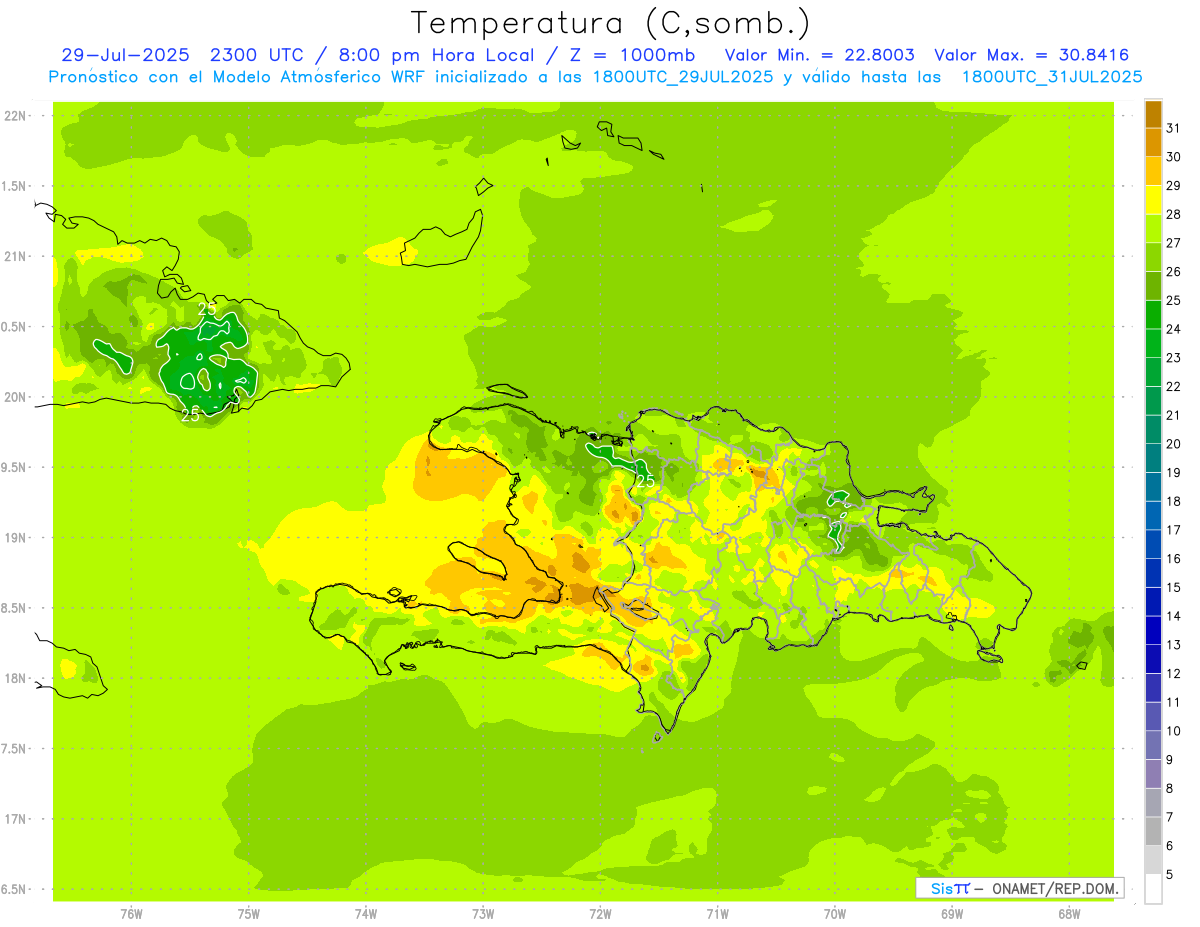Click the 22N latitude label

tap(16, 116)
